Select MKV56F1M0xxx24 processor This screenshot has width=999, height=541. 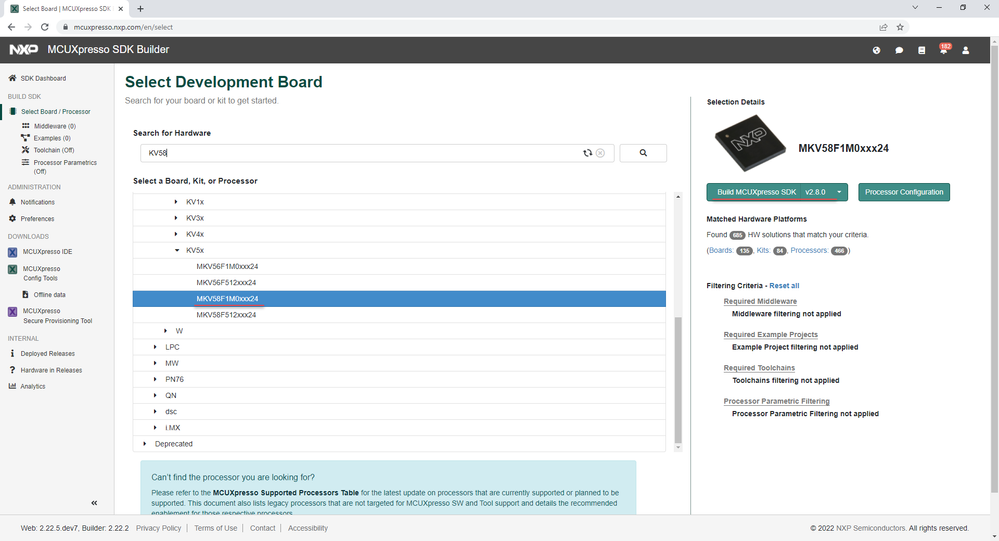click(227, 266)
